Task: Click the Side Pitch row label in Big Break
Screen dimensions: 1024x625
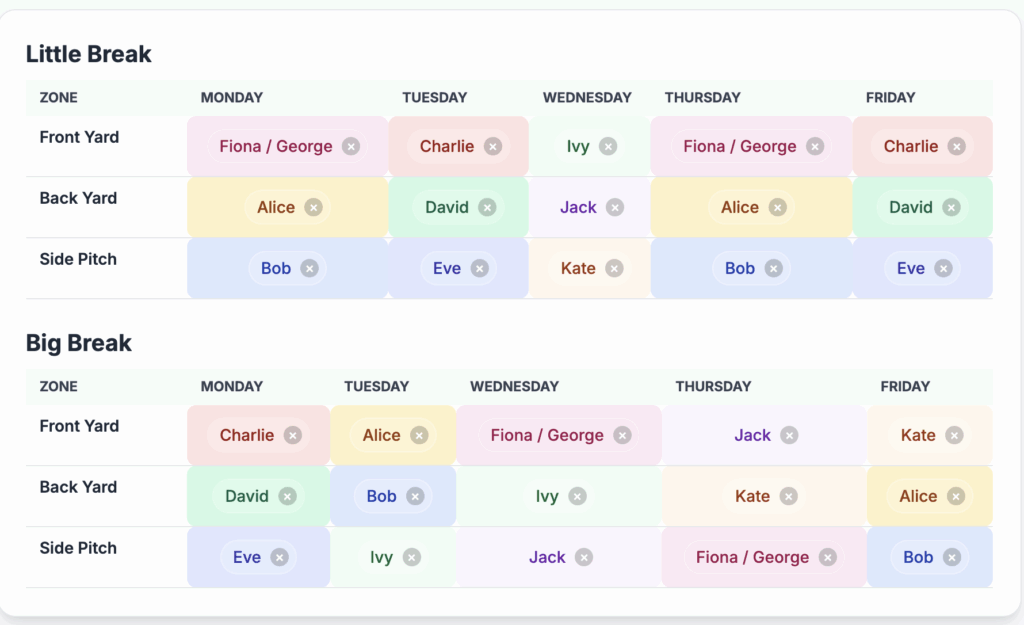Action: point(78,548)
